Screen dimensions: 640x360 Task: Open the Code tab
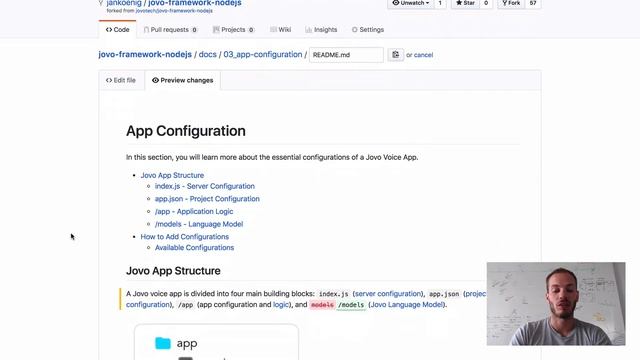[x=118, y=30]
